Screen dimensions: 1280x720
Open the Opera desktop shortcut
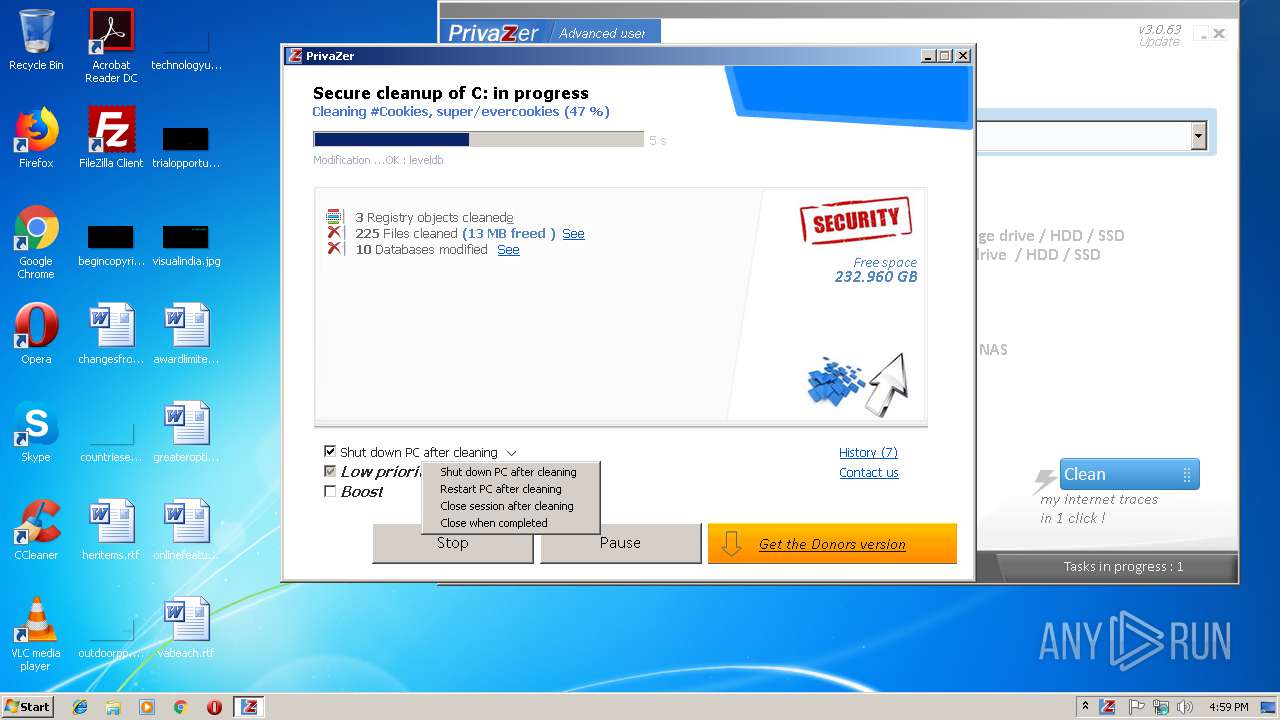[x=36, y=334]
